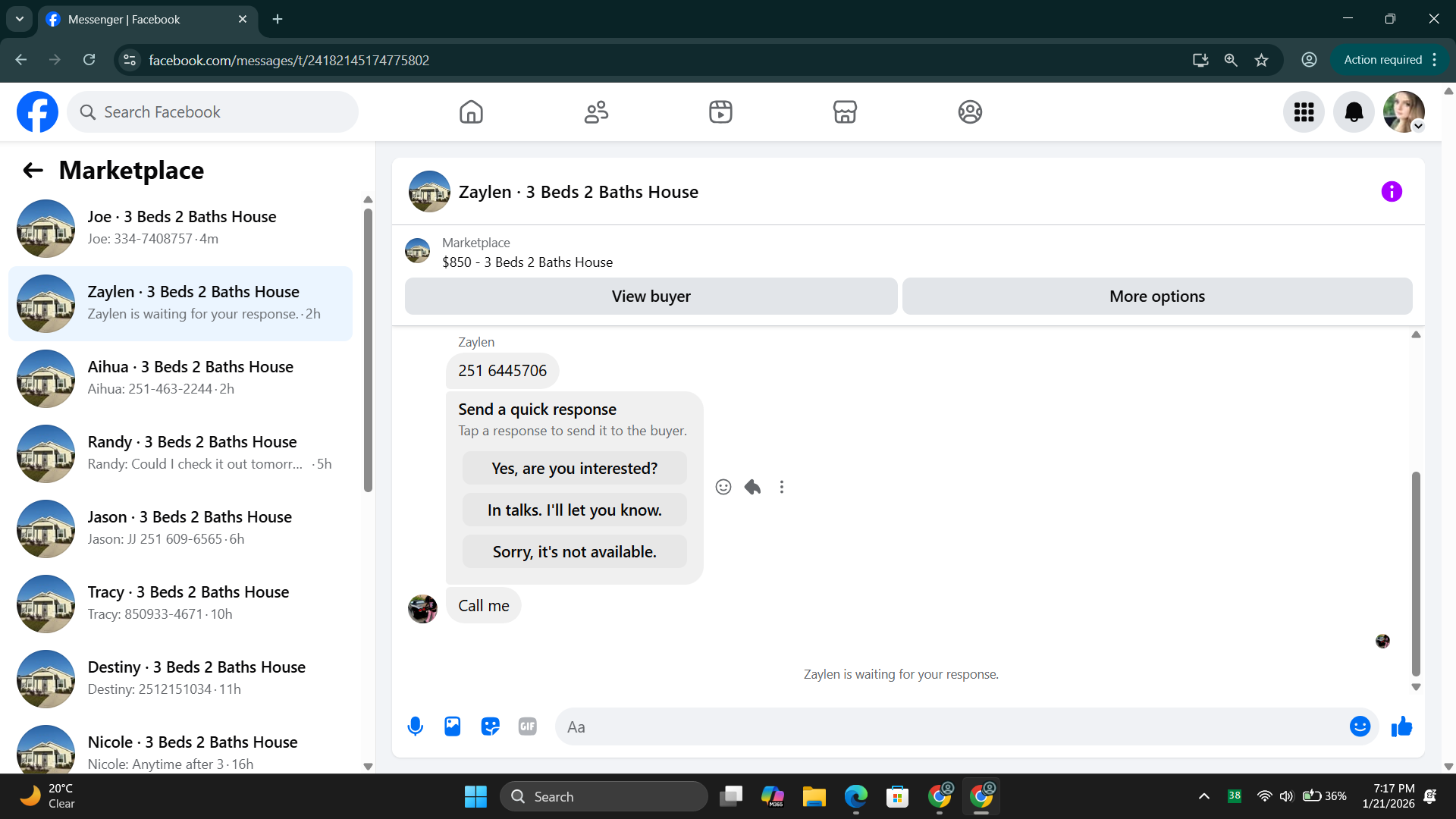1456x819 pixels.
Task: React to message with emoji icon
Action: 723,487
